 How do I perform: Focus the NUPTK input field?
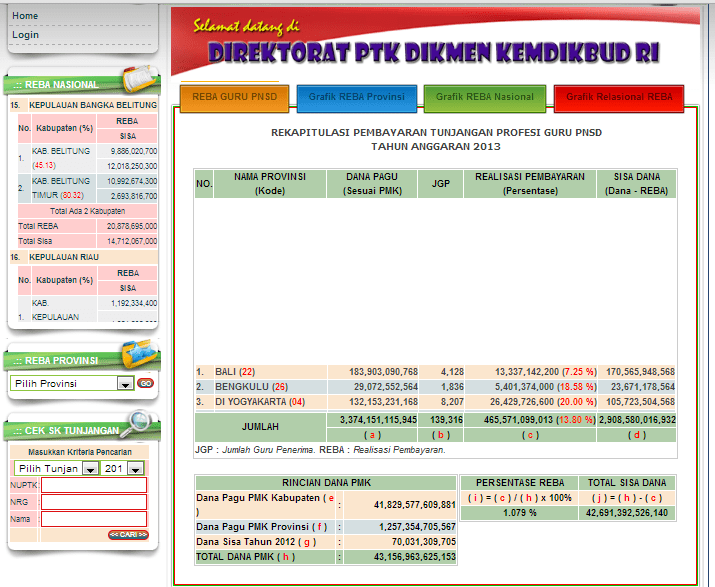(x=94, y=485)
